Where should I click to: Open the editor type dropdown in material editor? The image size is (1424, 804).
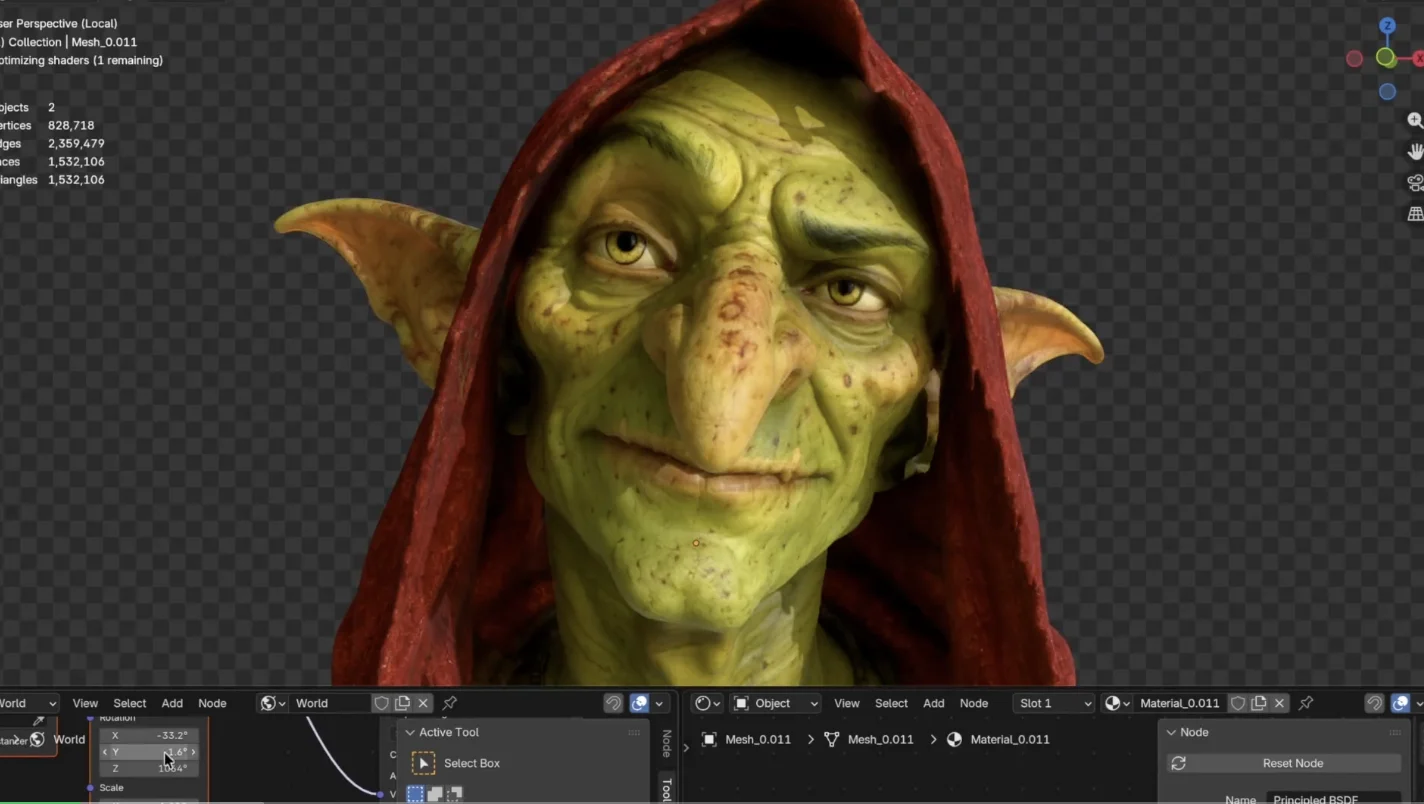[708, 703]
